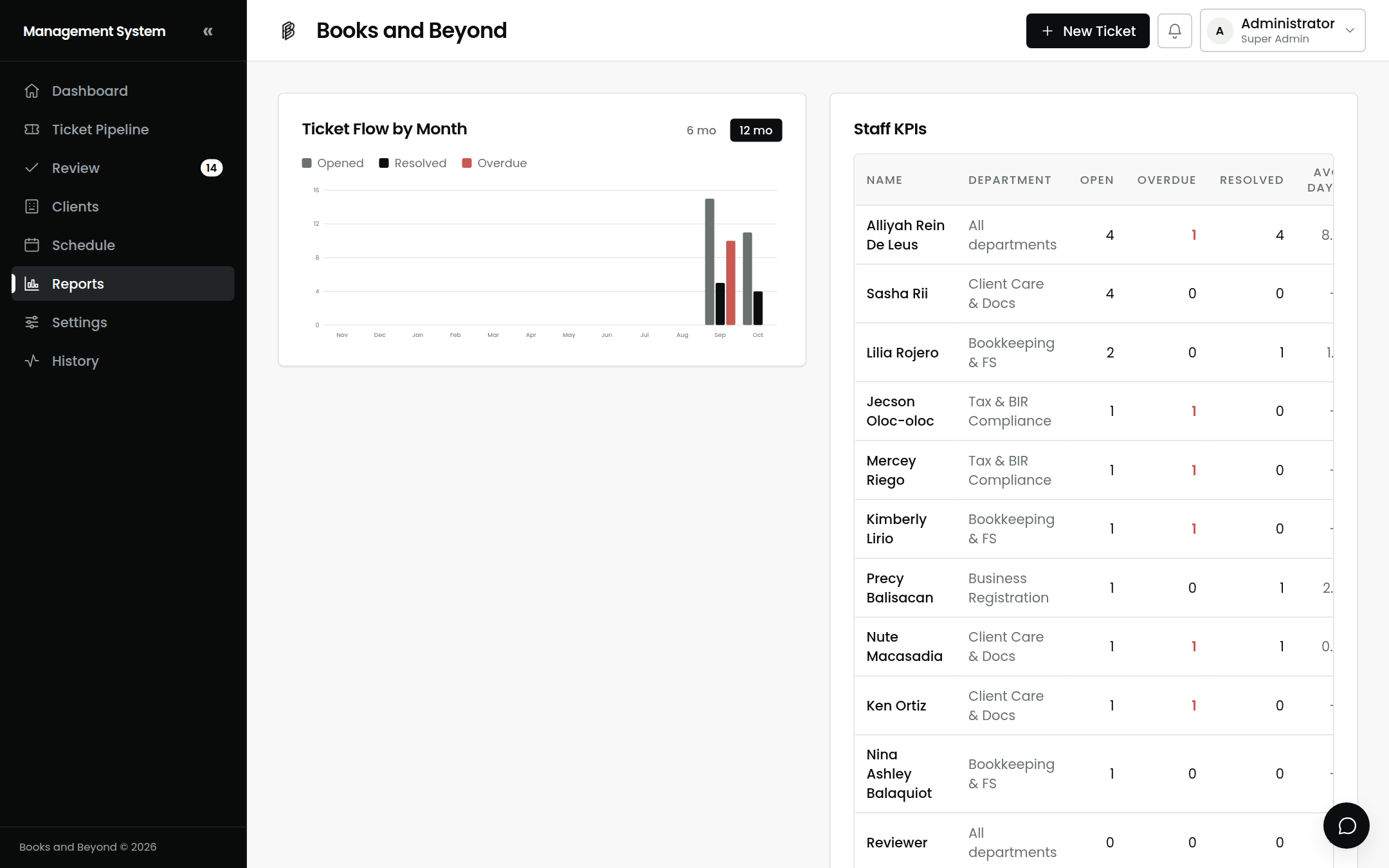Open the chat bubble widget
Screen dimensions: 1389x868
click(1347, 826)
